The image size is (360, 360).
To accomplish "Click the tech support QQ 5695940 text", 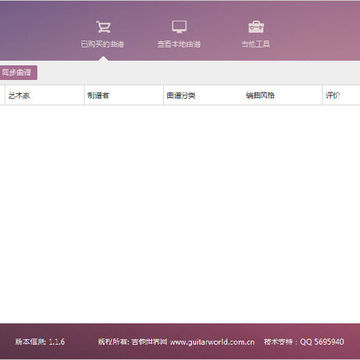I will tap(304, 342).
